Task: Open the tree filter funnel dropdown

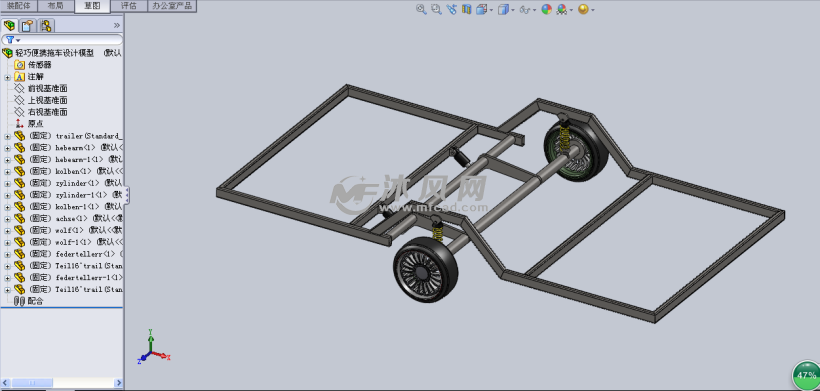Action: [x=13, y=40]
